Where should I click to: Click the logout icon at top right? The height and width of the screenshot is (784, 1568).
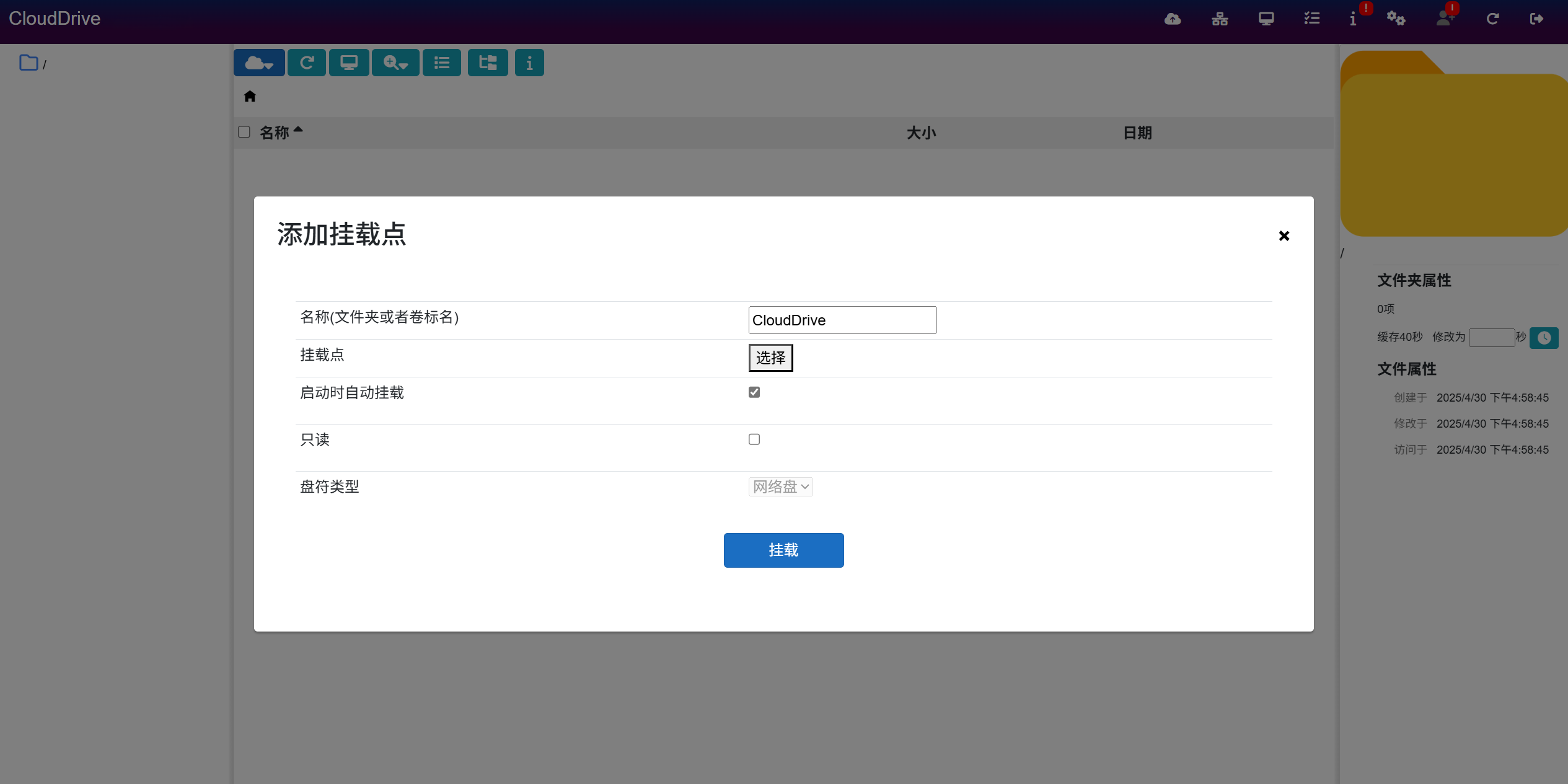point(1538,19)
